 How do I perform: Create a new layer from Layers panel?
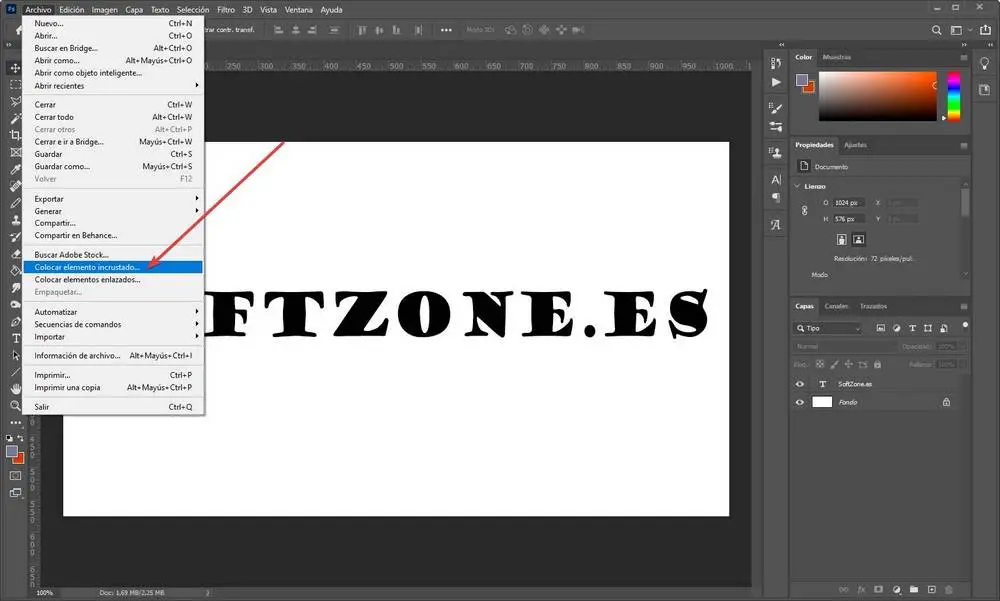pos(931,590)
